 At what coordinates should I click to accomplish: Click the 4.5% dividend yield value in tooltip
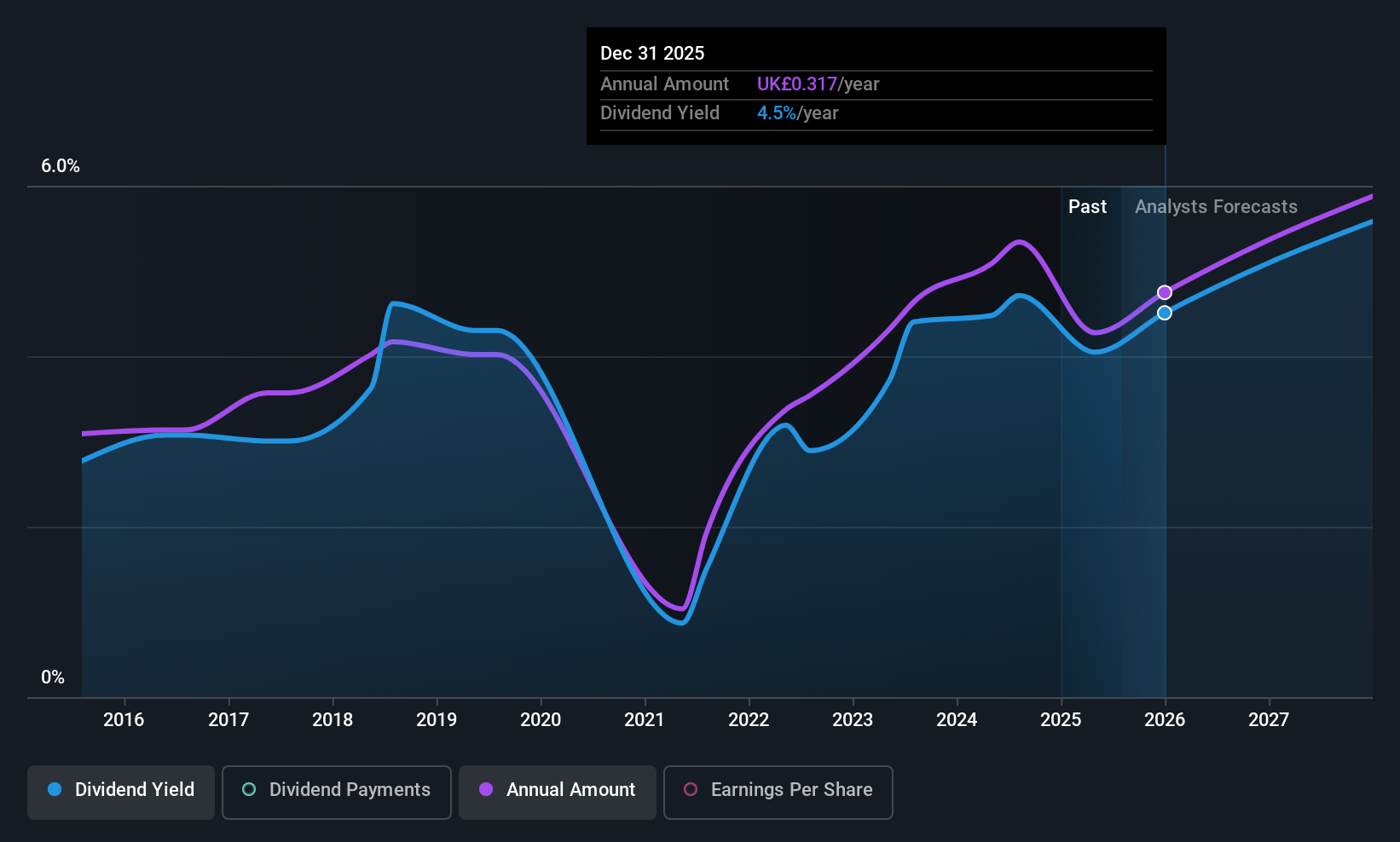point(777,113)
